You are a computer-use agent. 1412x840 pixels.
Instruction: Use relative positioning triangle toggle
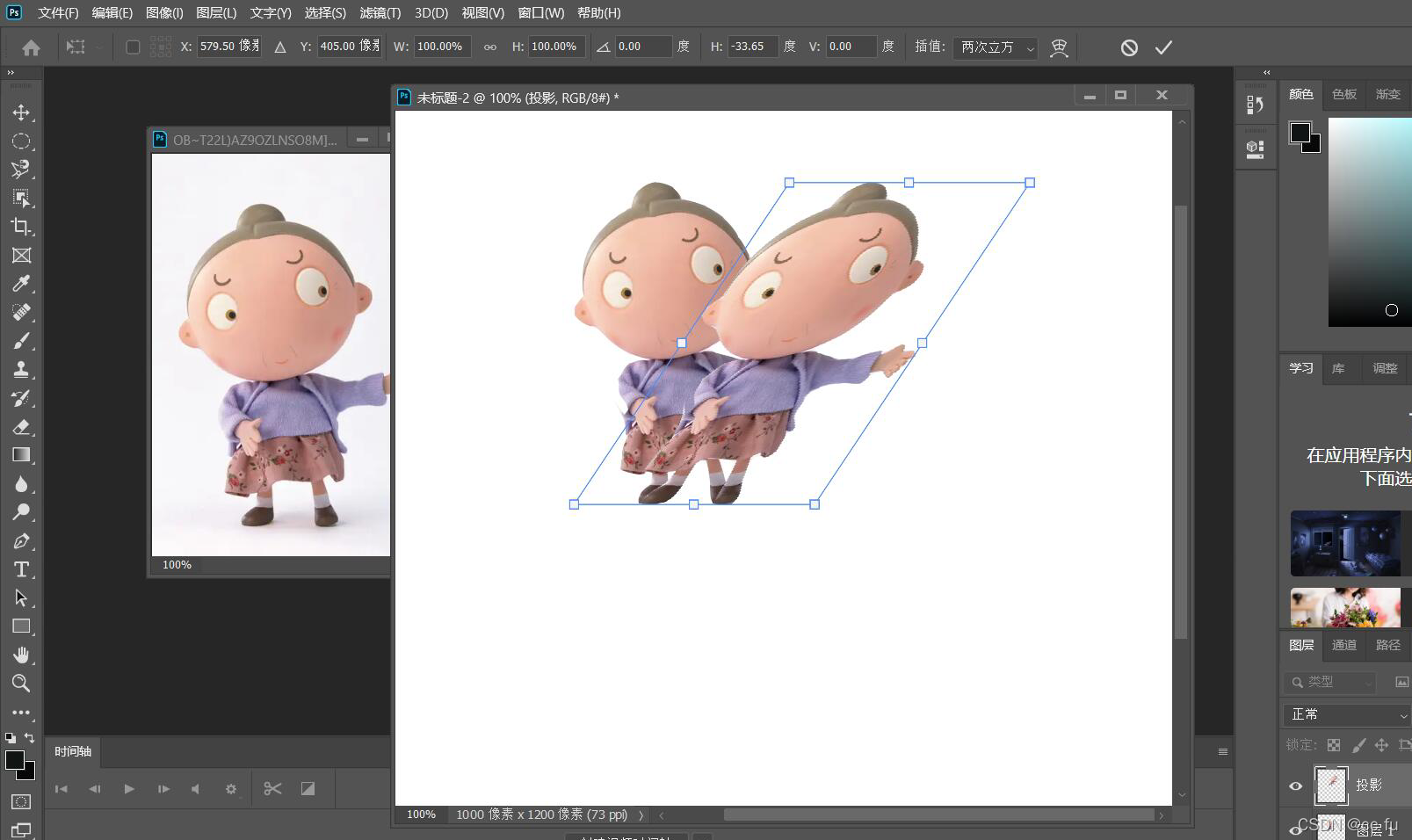pyautogui.click(x=280, y=47)
